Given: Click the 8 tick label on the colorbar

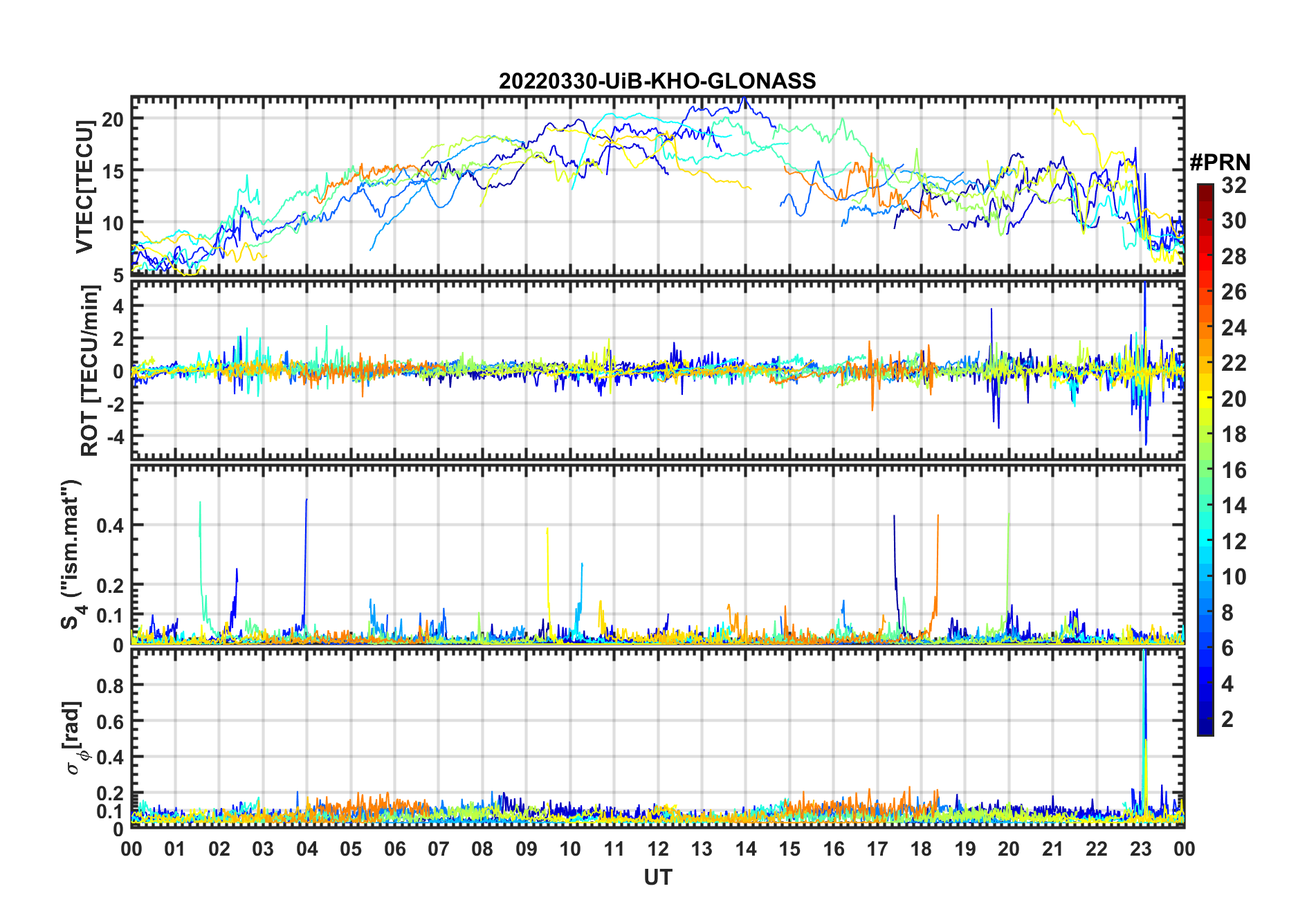Looking at the screenshot, I should point(1227,612).
